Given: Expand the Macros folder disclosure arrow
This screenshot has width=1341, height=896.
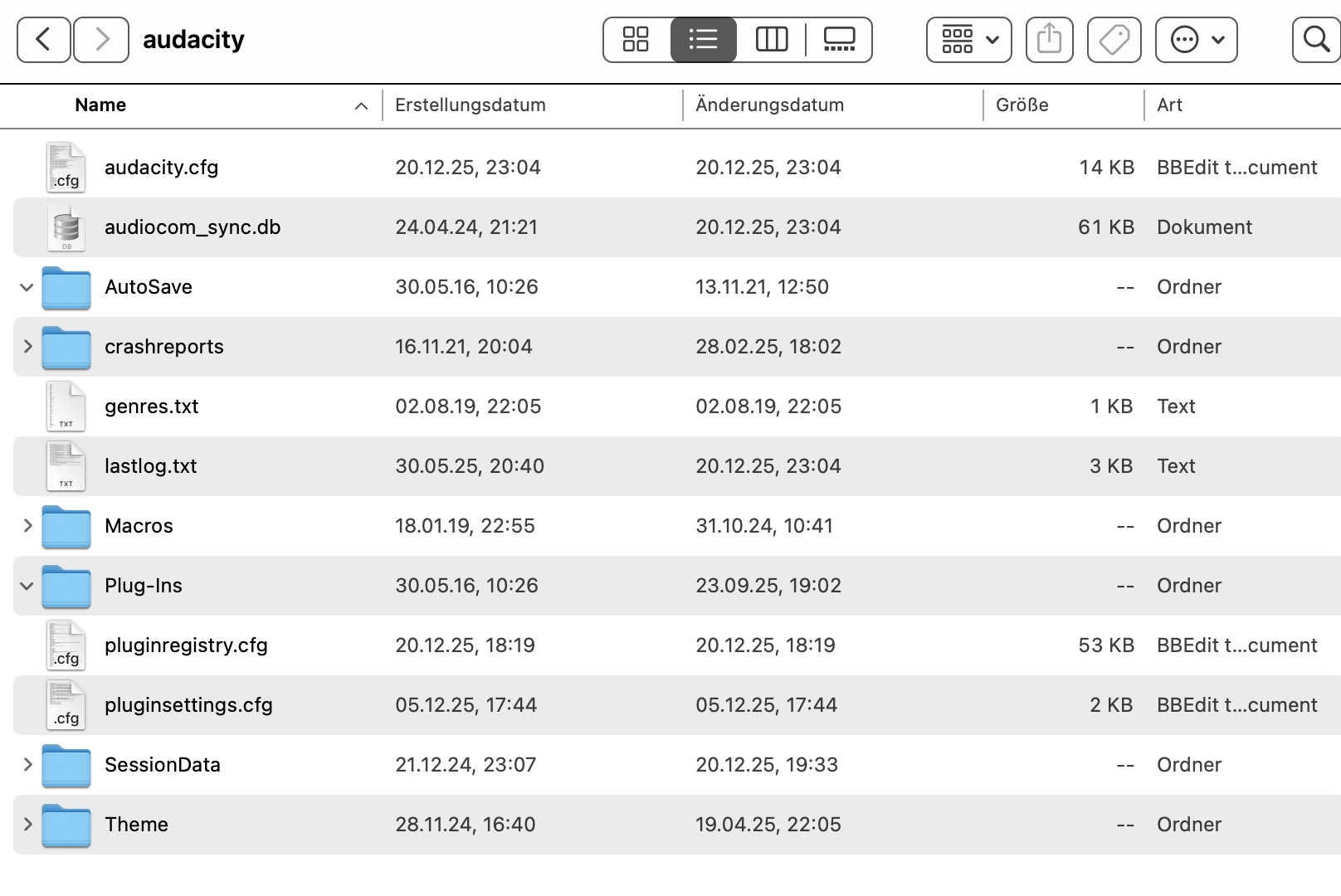Looking at the screenshot, I should point(27,526).
